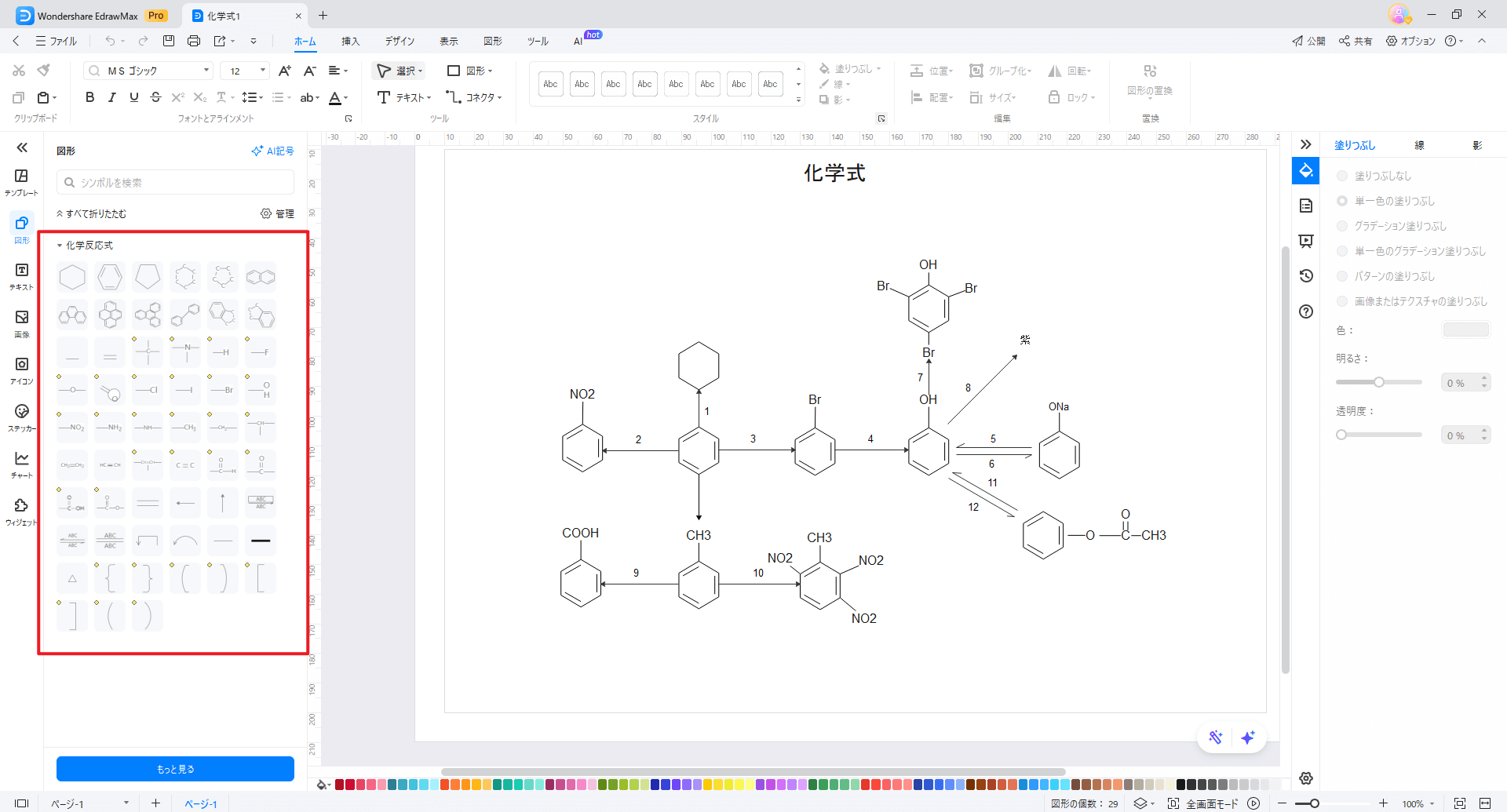The image size is (1507, 812).
Task: Select the NH2 substituent symbol
Action: (110, 428)
